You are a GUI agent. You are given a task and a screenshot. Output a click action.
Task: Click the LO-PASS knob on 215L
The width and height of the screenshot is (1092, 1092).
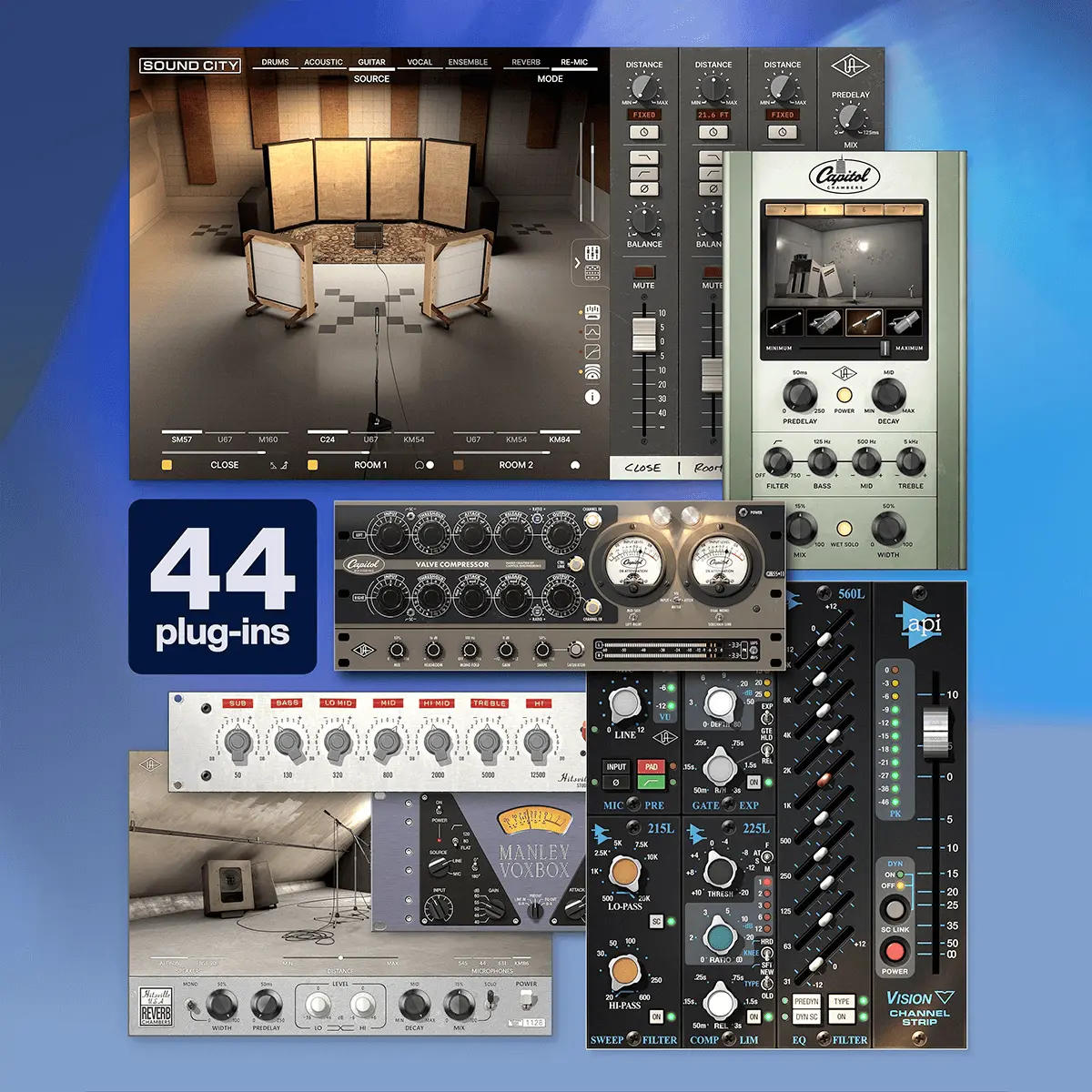(624, 873)
